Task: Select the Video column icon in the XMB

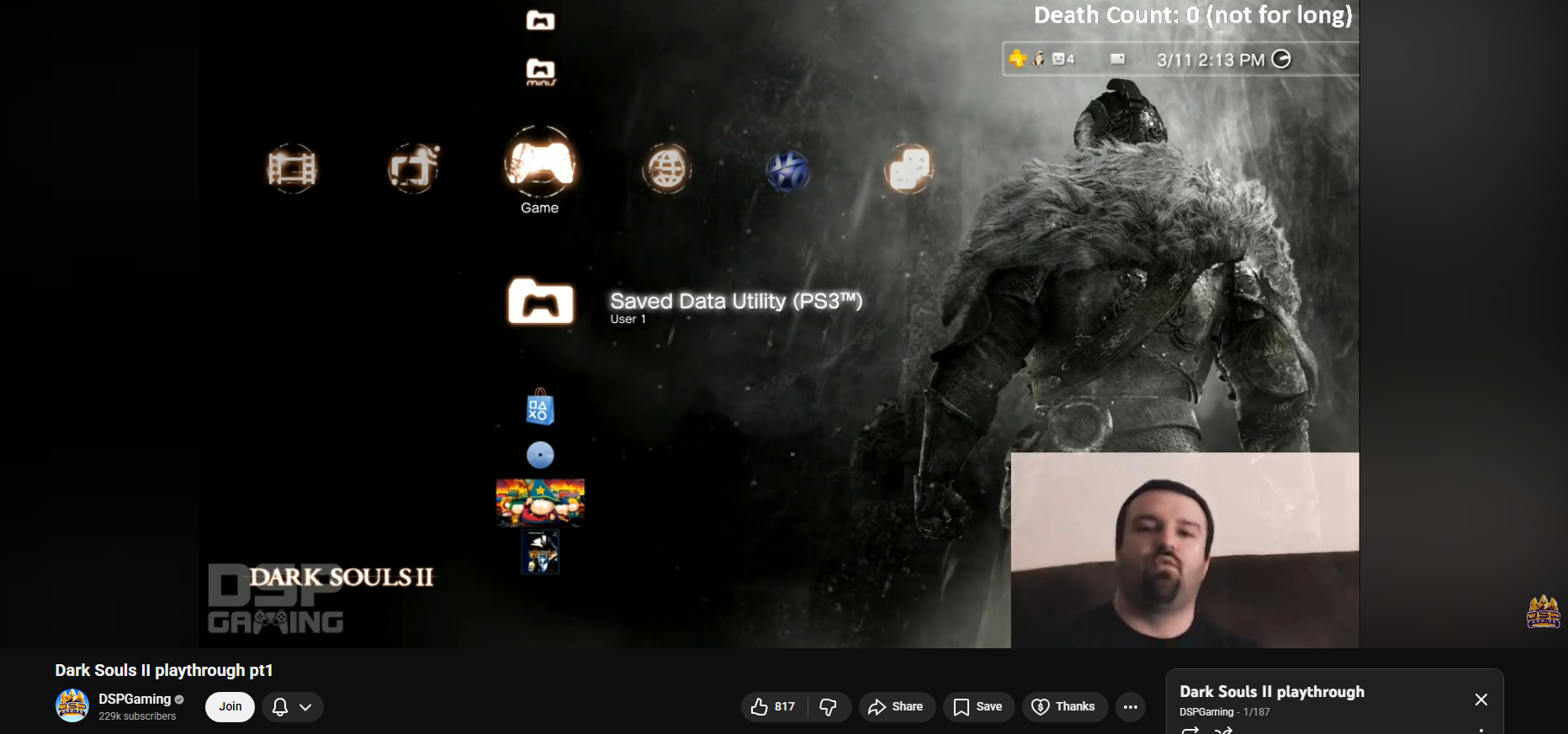Action: pos(291,169)
